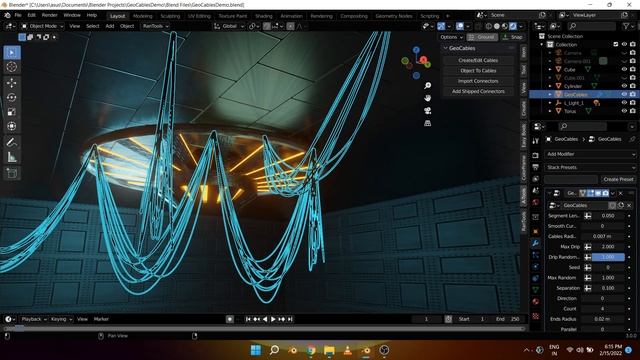The width and height of the screenshot is (640, 360).
Task: Open the Keying dropdown in timeline
Action: (61, 319)
